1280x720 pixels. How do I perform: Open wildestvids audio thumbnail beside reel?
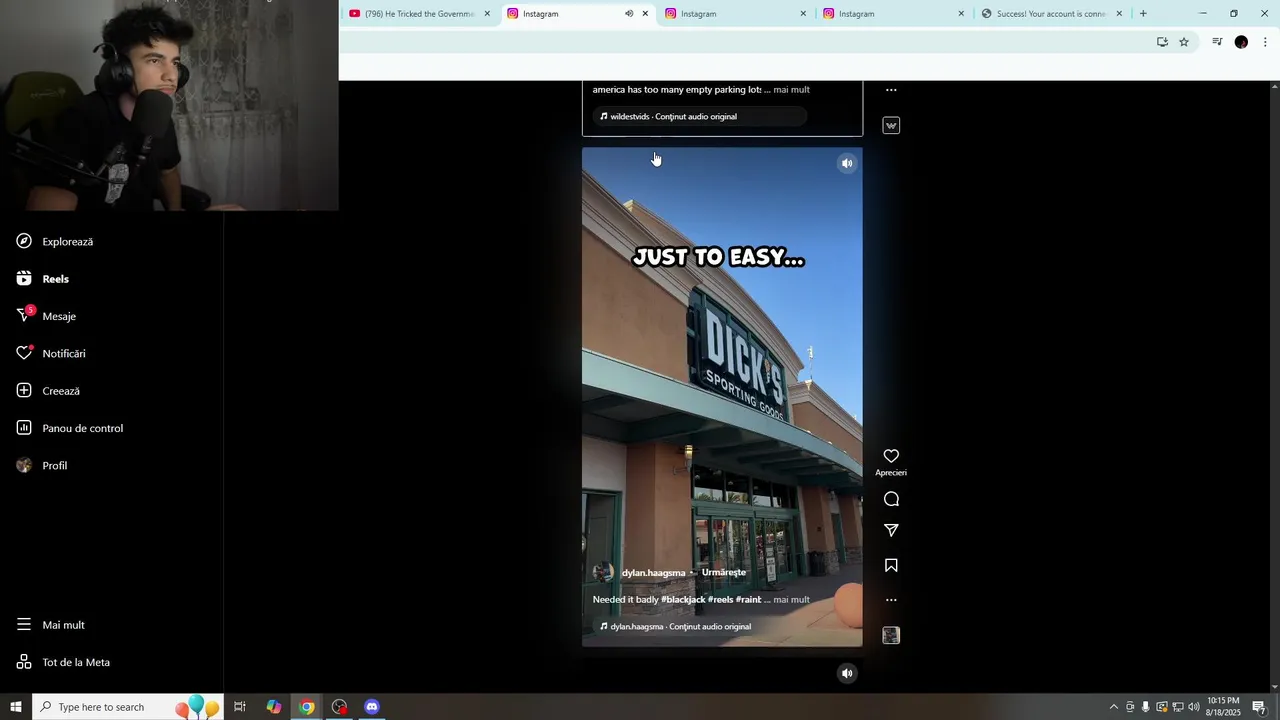point(891,125)
